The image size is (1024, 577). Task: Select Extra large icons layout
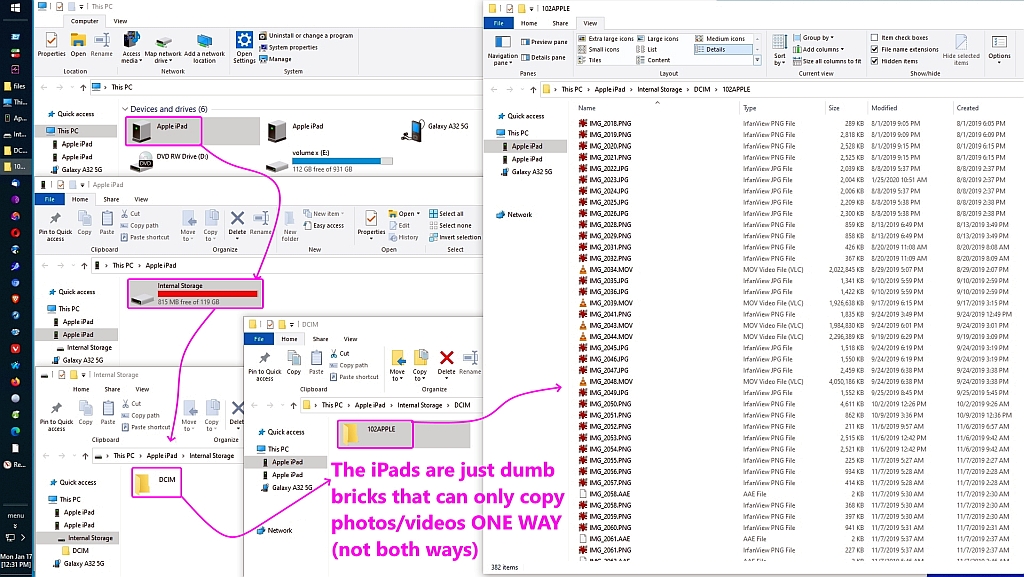[605, 39]
